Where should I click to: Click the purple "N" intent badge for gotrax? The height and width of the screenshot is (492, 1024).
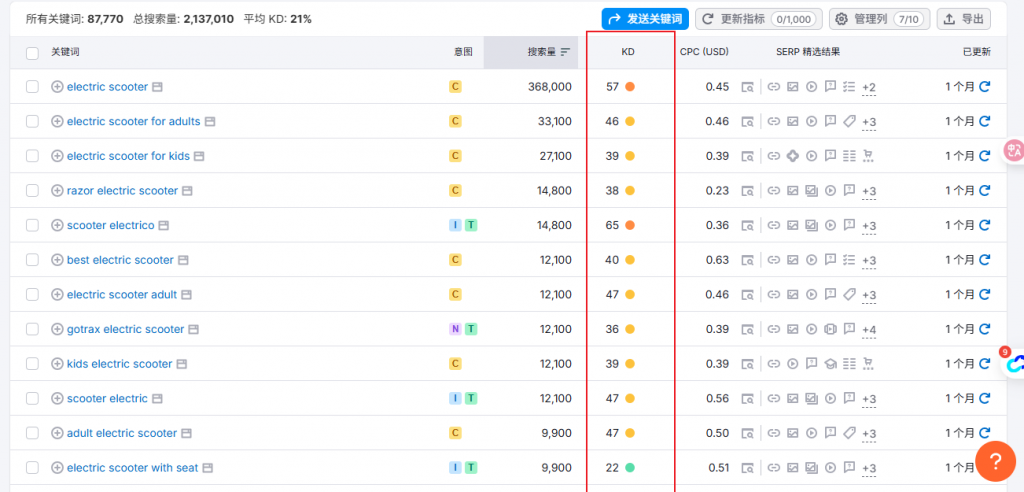(455, 329)
